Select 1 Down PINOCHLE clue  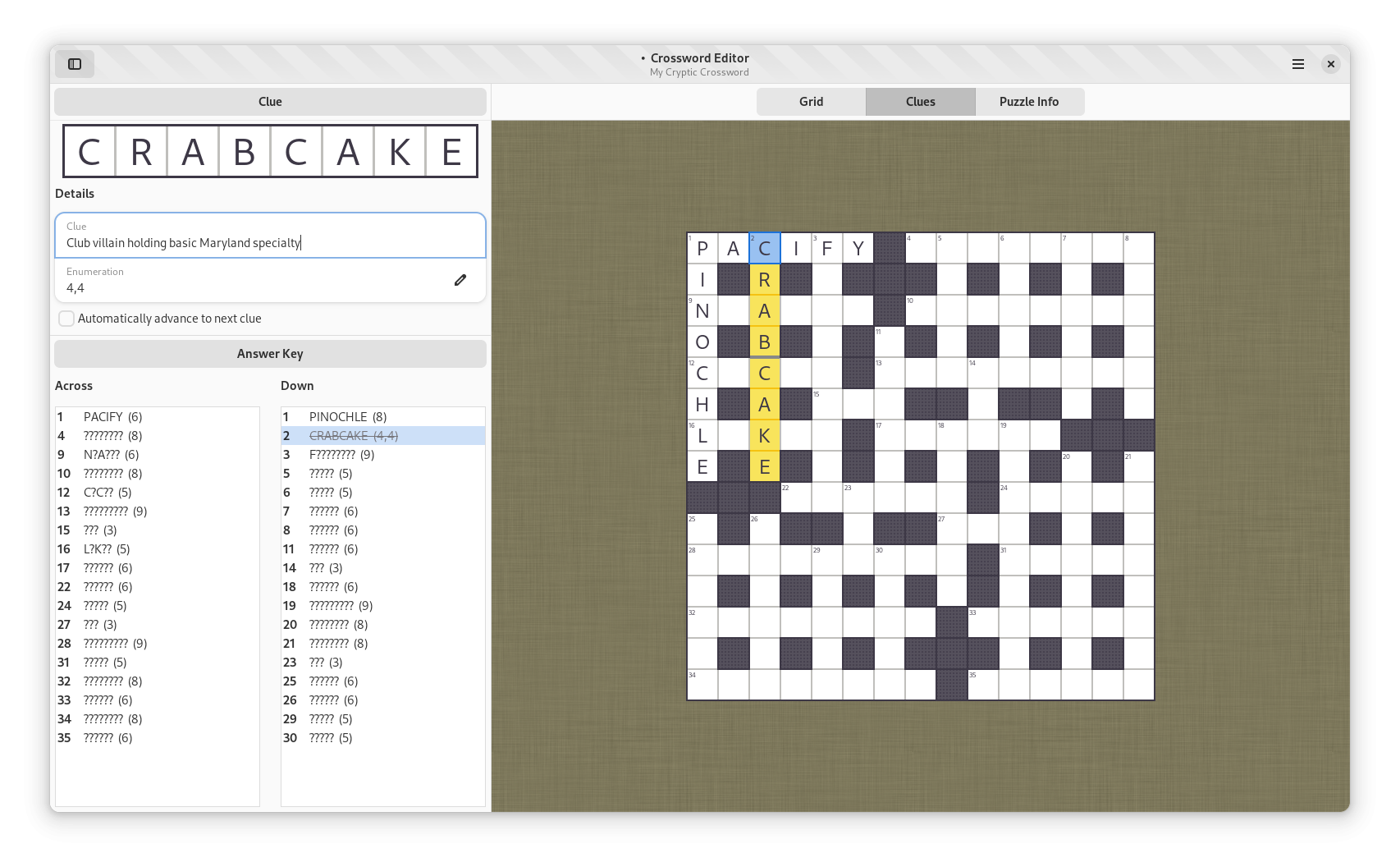tap(383, 417)
